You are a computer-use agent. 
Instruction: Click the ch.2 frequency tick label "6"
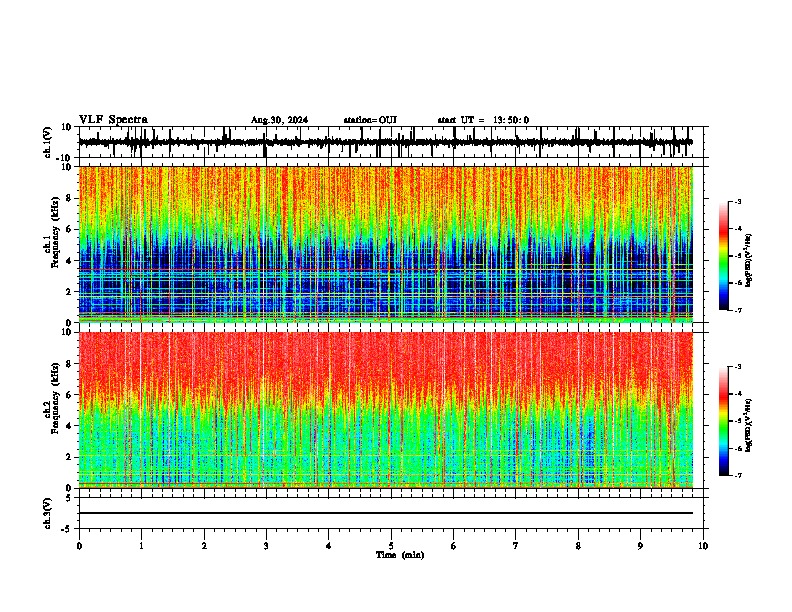coord(69,395)
